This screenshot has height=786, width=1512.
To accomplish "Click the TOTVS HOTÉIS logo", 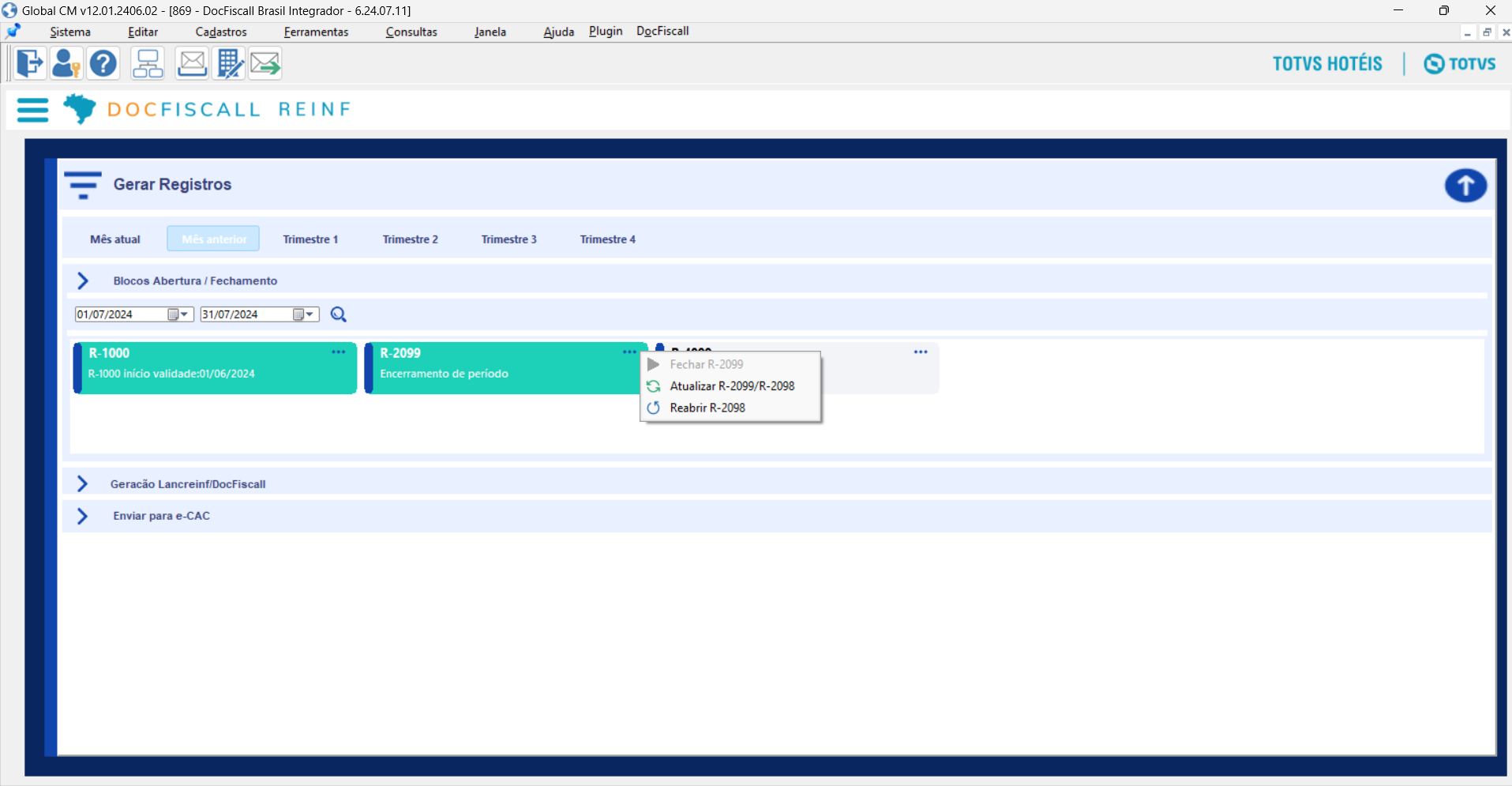I will coord(1327,64).
